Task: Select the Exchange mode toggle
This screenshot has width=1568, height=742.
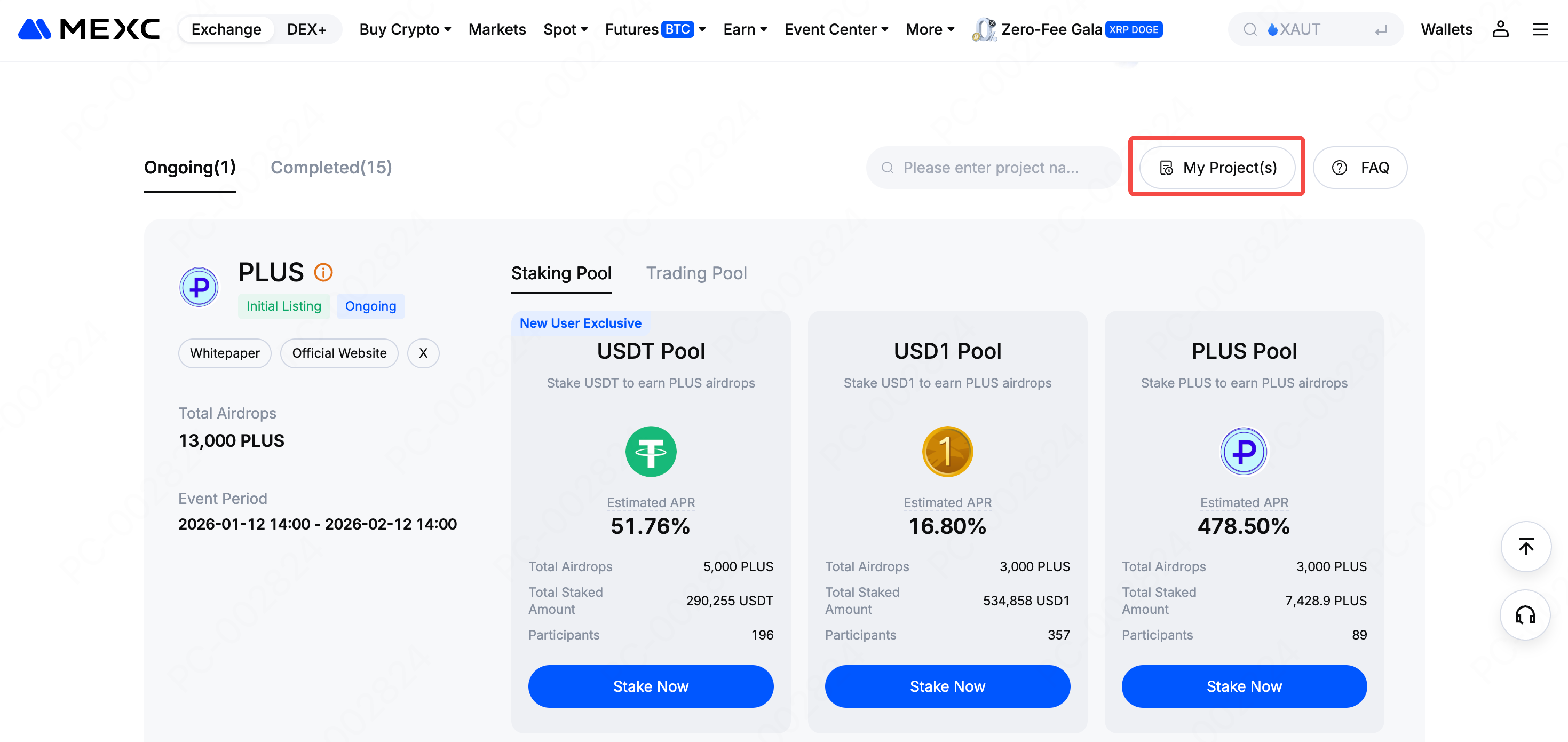Action: 226,29
